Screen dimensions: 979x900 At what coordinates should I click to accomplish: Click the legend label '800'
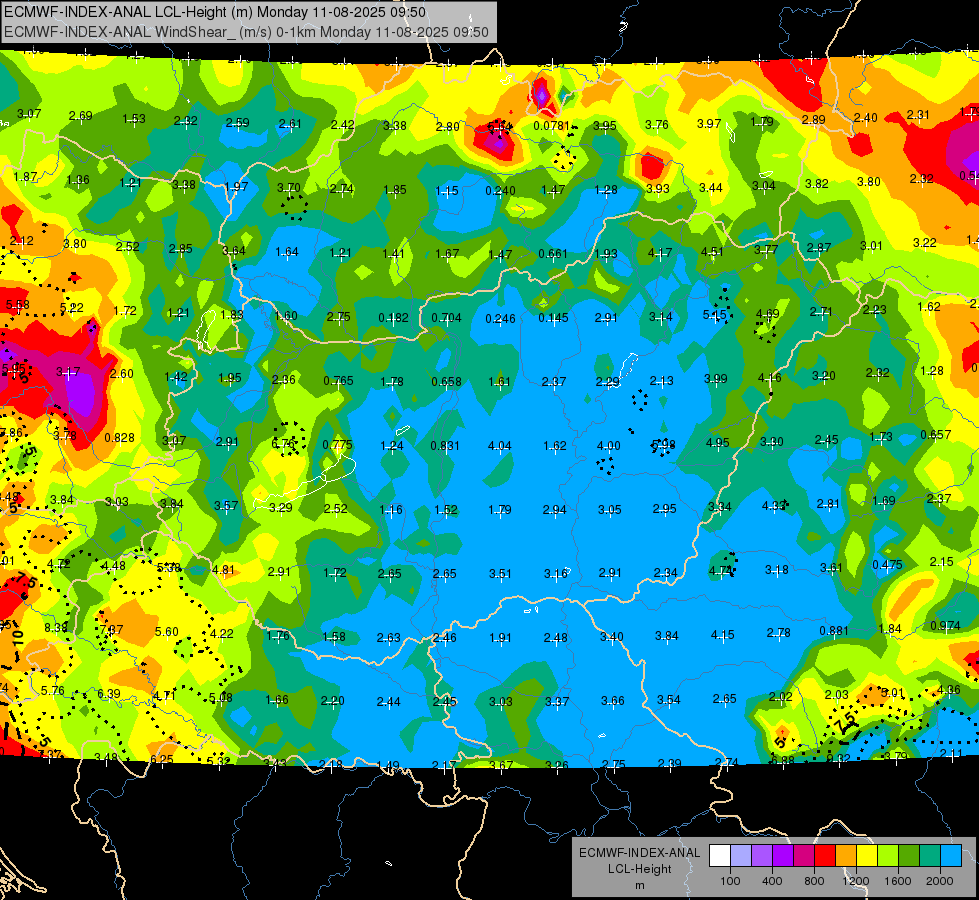(x=814, y=881)
